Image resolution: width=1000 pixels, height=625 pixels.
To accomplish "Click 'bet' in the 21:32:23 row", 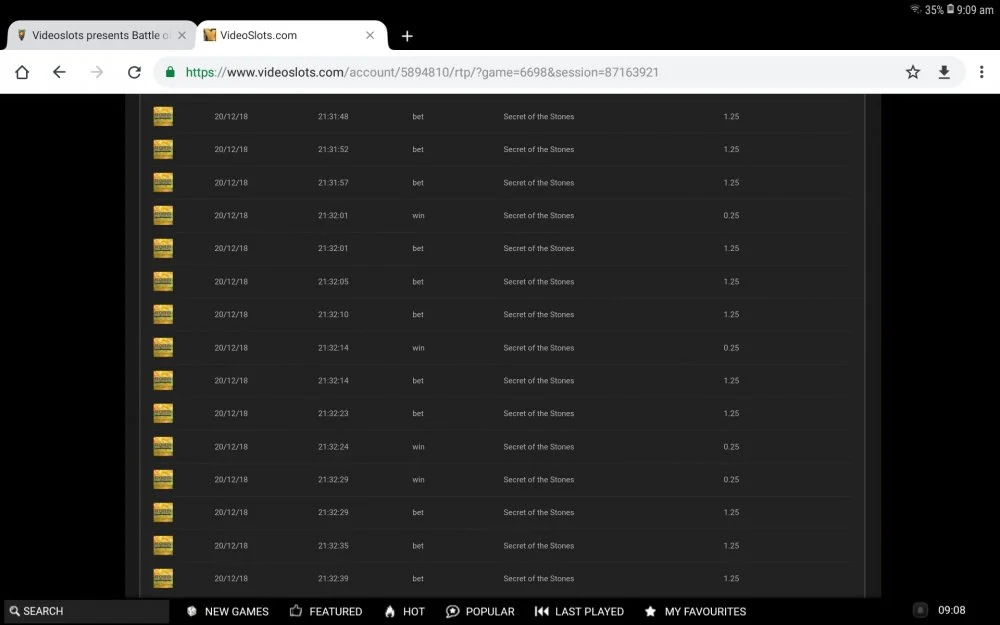I will click(x=418, y=413).
